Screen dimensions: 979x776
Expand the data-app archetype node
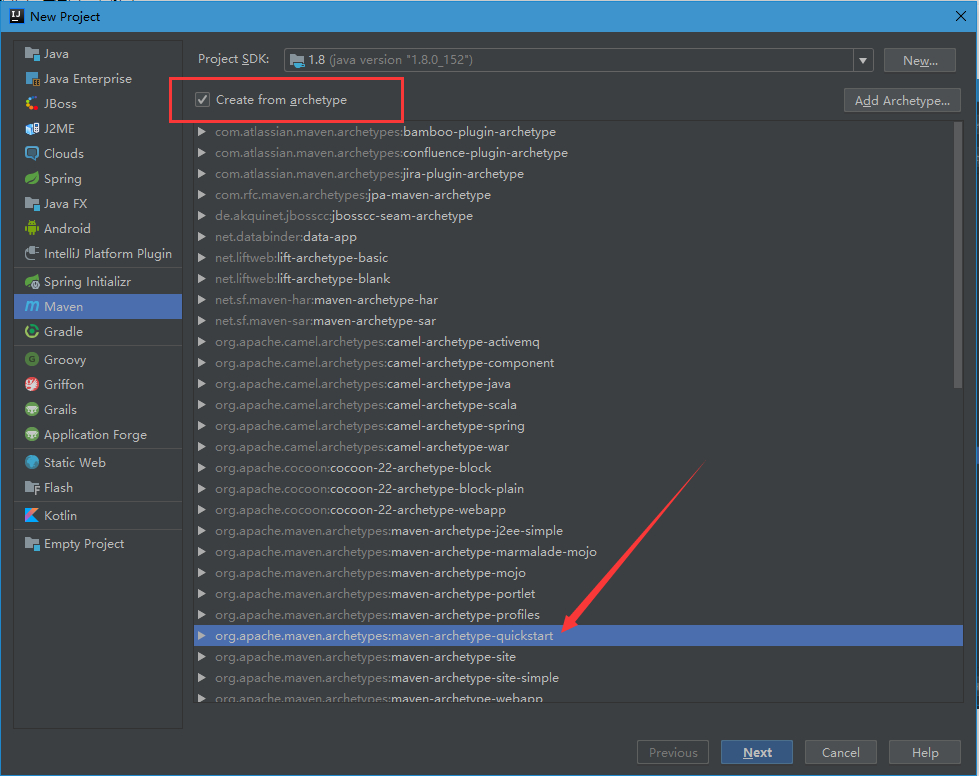pyautogui.click(x=202, y=237)
